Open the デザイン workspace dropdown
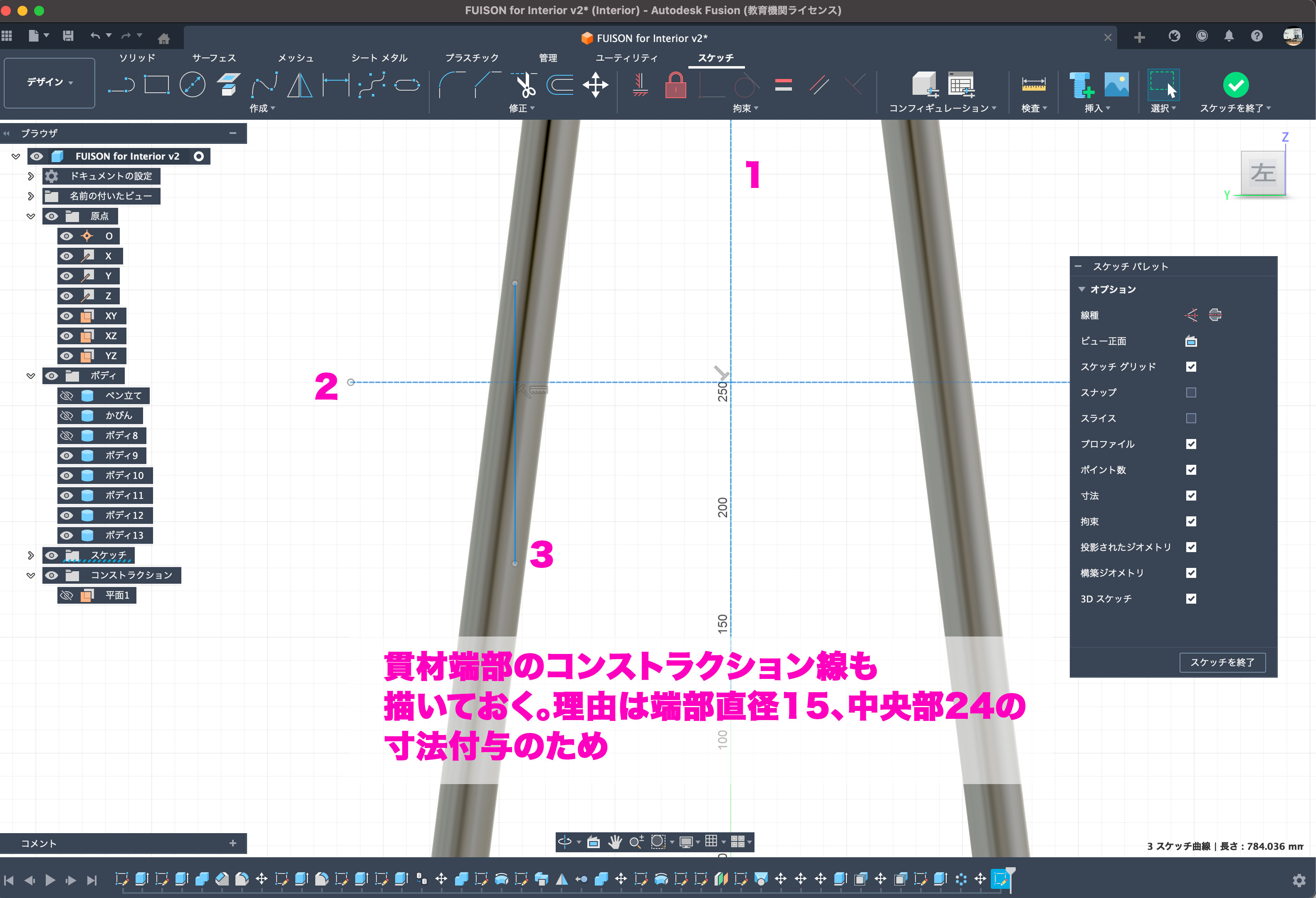The width and height of the screenshot is (1316, 898). 50,83
